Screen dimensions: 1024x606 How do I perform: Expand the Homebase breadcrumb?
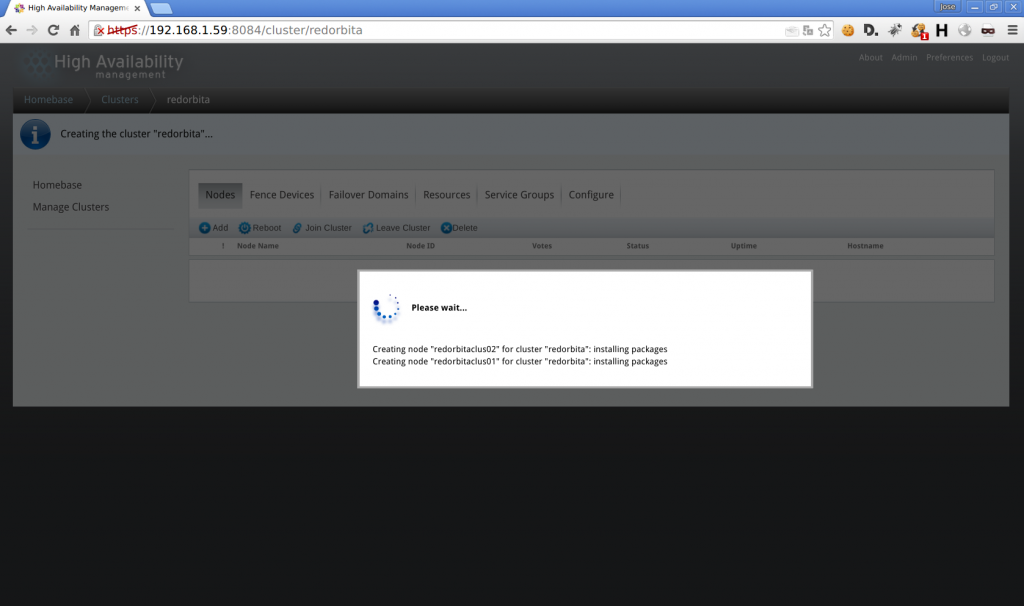point(48,99)
